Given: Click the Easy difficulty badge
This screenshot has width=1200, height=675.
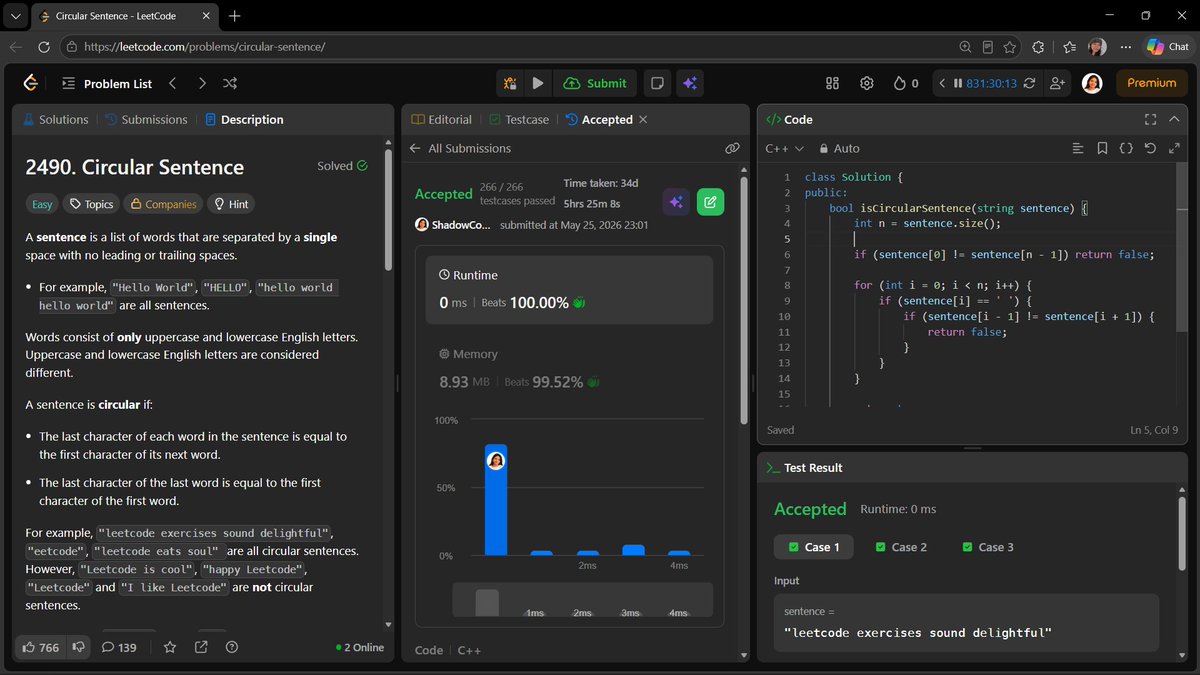Looking at the screenshot, I should [42, 204].
